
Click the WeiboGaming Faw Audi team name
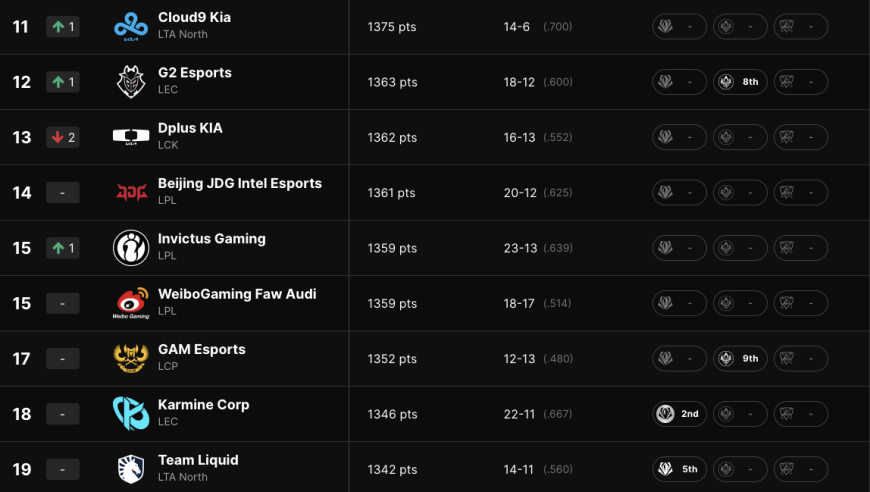tap(237, 294)
